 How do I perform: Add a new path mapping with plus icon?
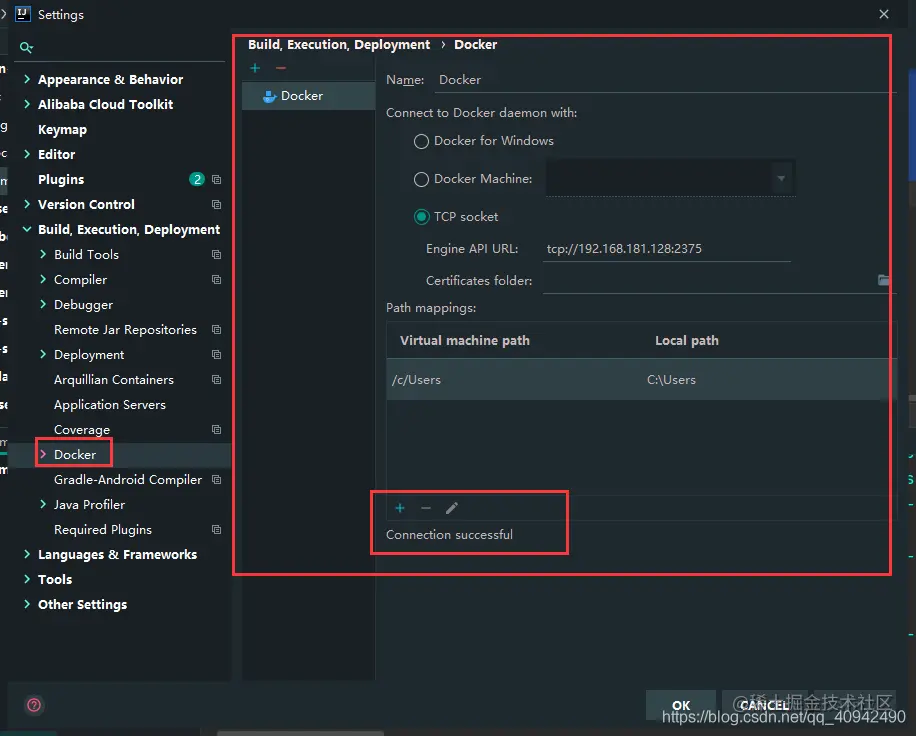click(400, 508)
